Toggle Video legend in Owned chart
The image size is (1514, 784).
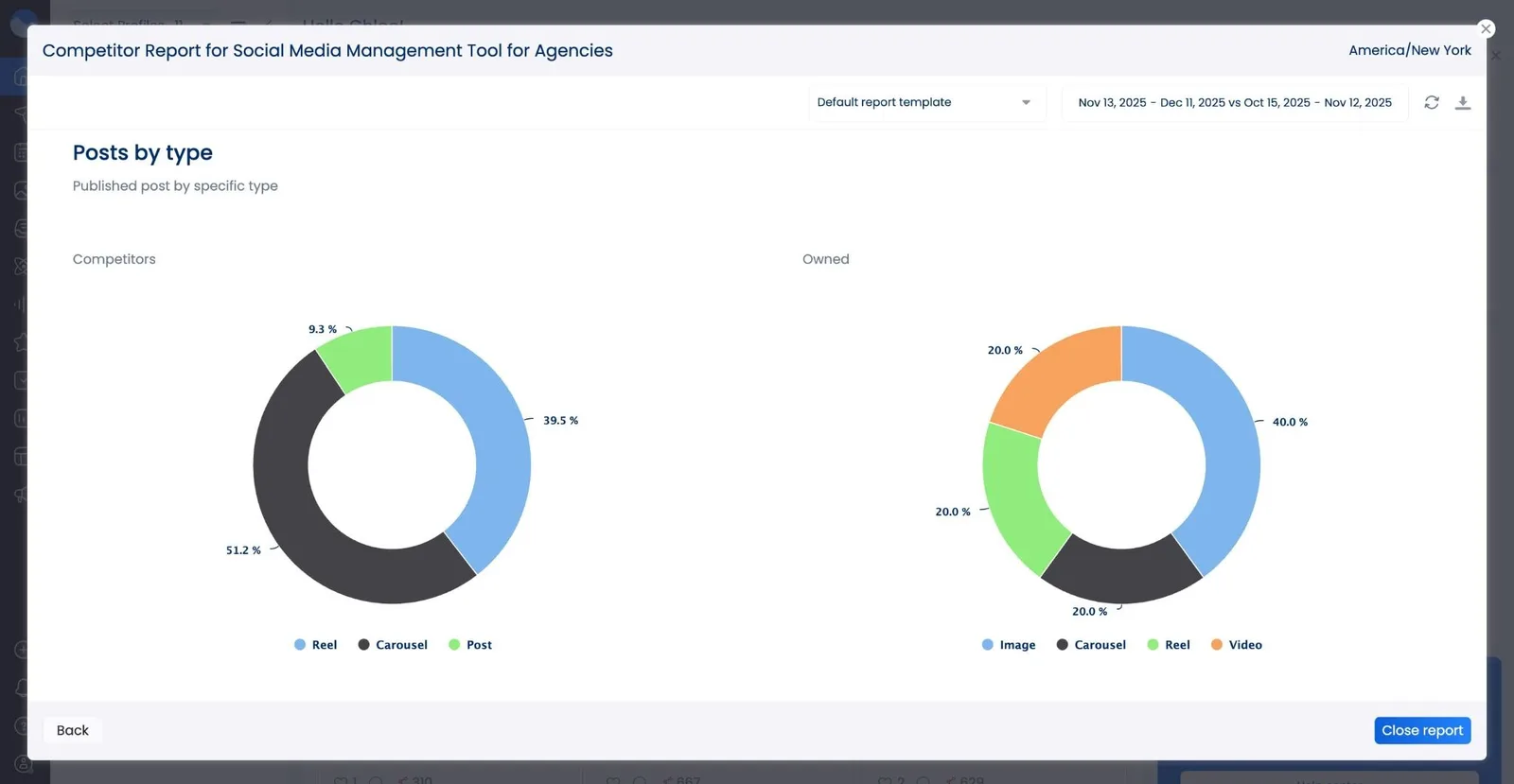(1237, 645)
